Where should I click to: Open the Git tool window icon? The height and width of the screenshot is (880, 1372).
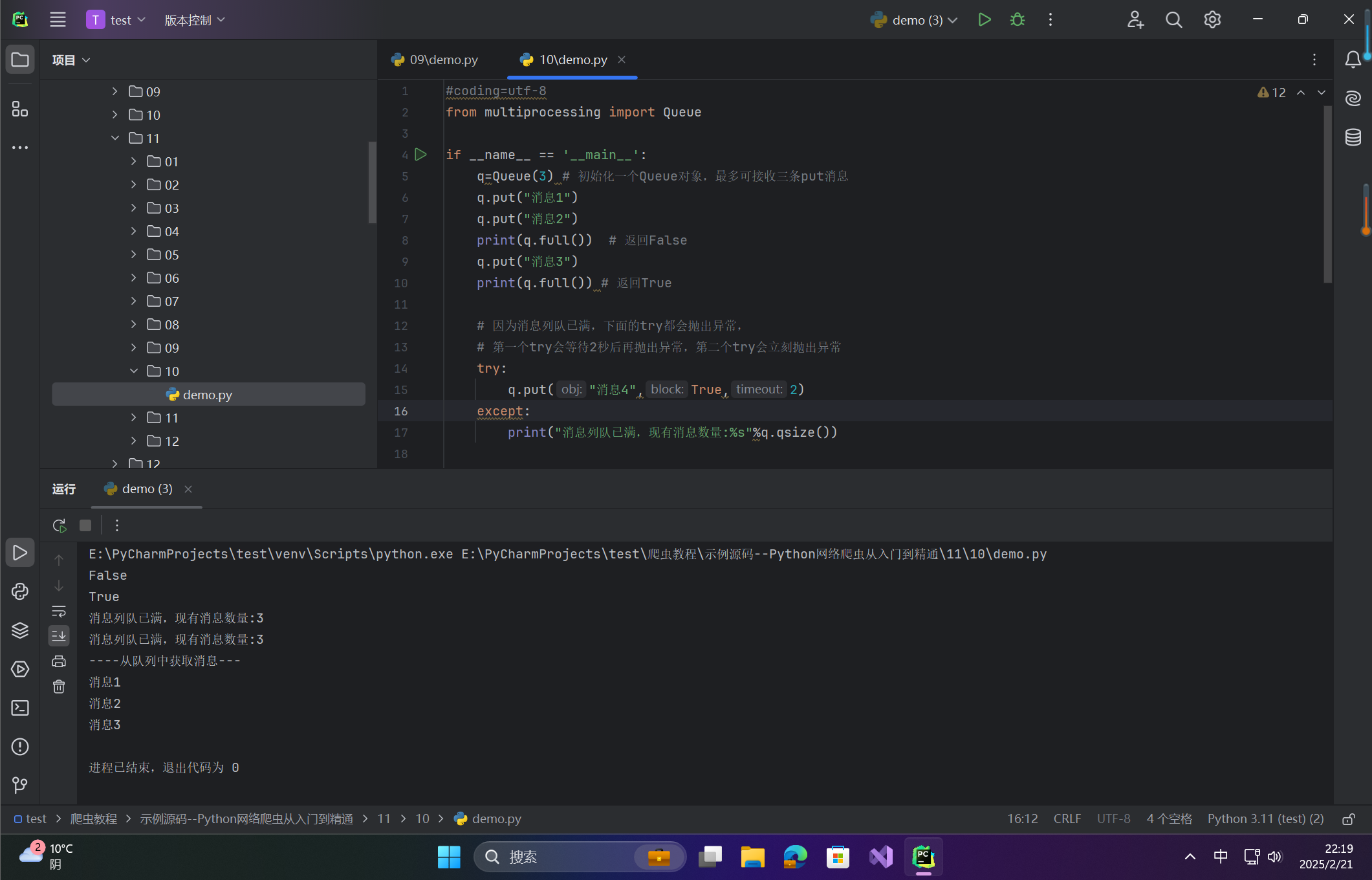[x=20, y=785]
